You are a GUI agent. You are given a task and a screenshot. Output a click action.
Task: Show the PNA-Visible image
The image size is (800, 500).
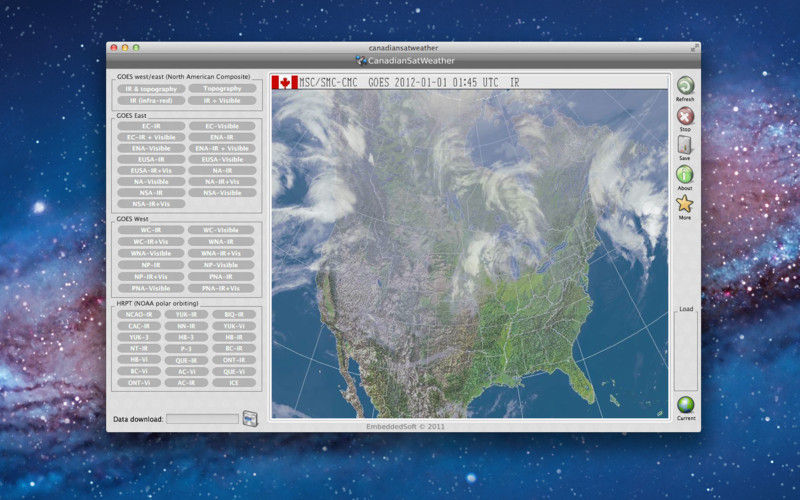pos(151,288)
